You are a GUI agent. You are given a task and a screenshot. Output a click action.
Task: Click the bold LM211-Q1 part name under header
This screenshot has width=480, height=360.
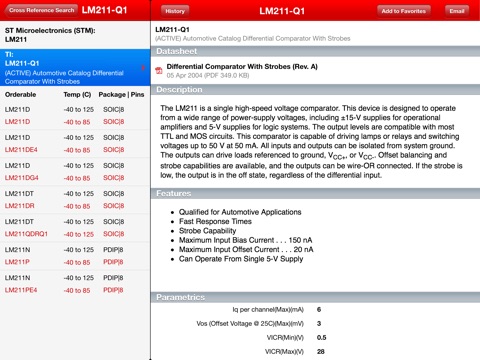coord(172,30)
